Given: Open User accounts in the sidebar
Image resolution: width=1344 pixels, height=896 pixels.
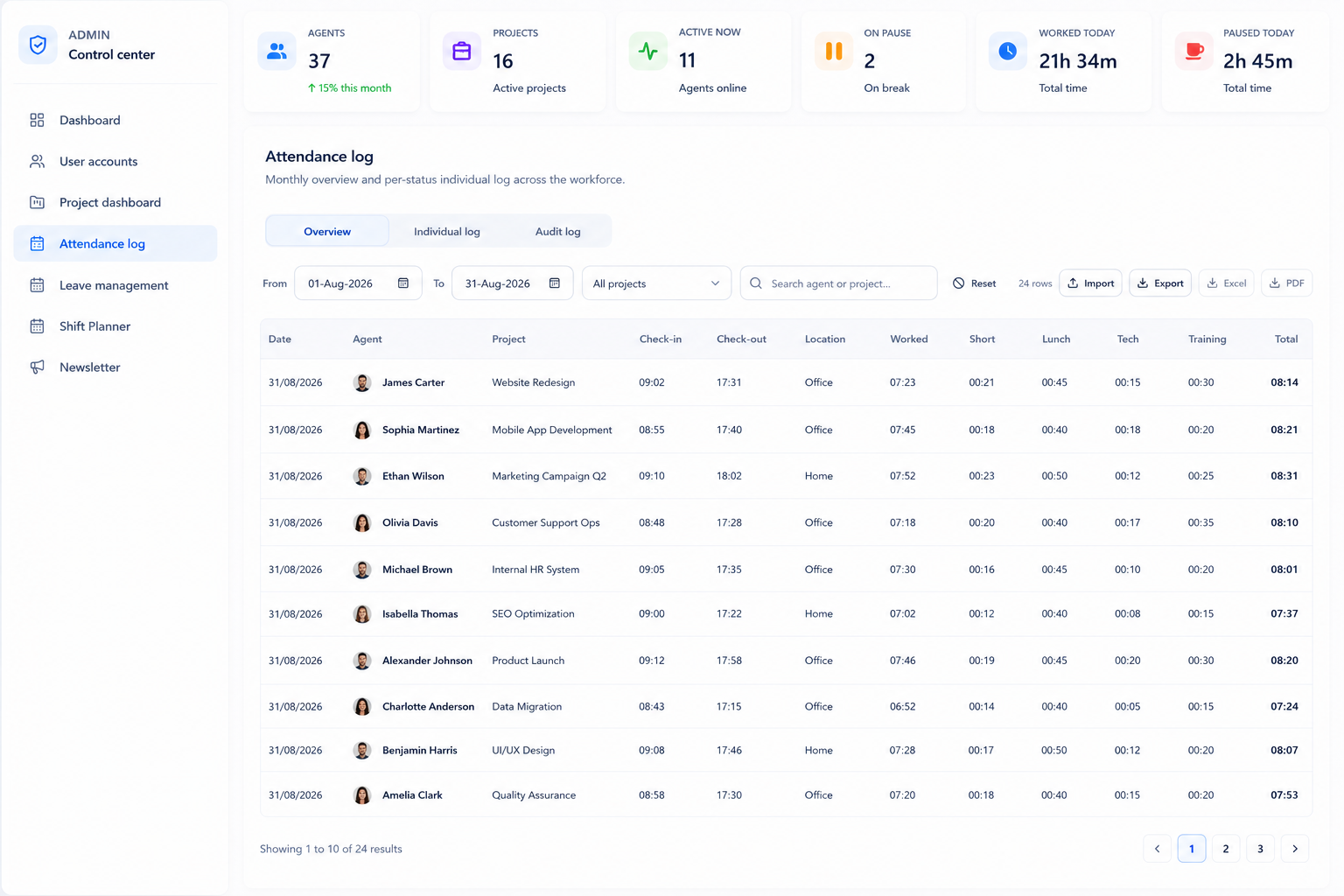Looking at the screenshot, I should (115, 161).
